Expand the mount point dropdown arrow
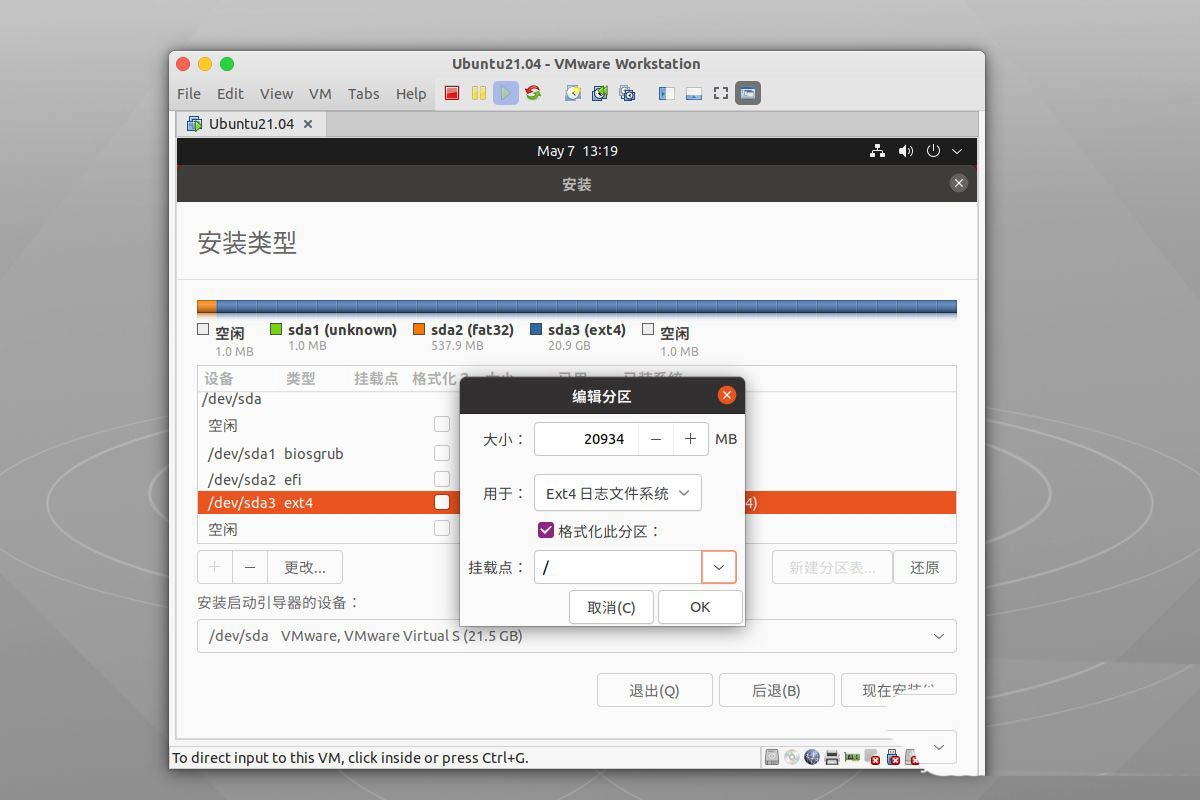The image size is (1200, 800). [719, 567]
